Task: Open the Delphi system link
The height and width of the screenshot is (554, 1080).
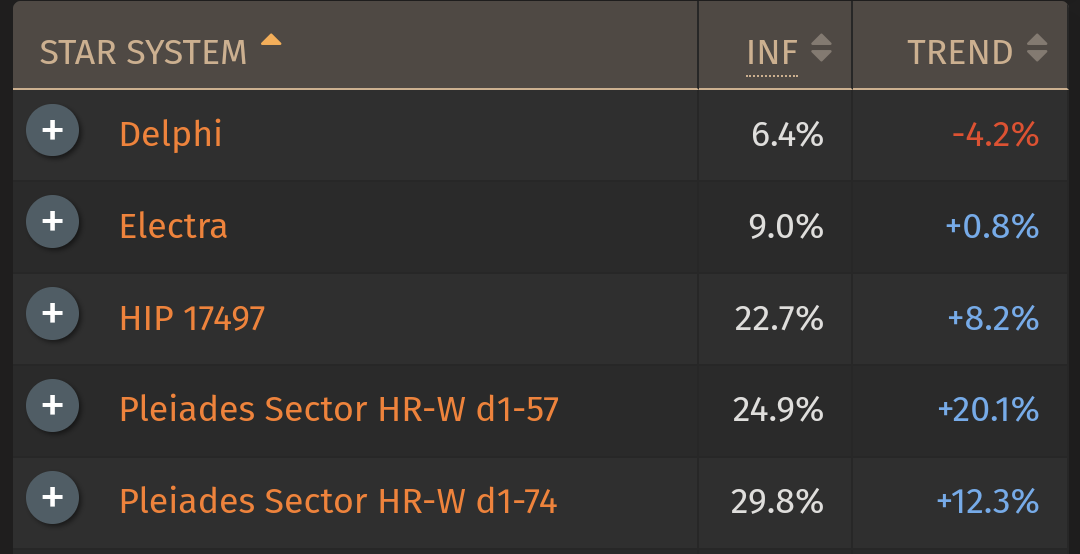Action: click(x=171, y=134)
